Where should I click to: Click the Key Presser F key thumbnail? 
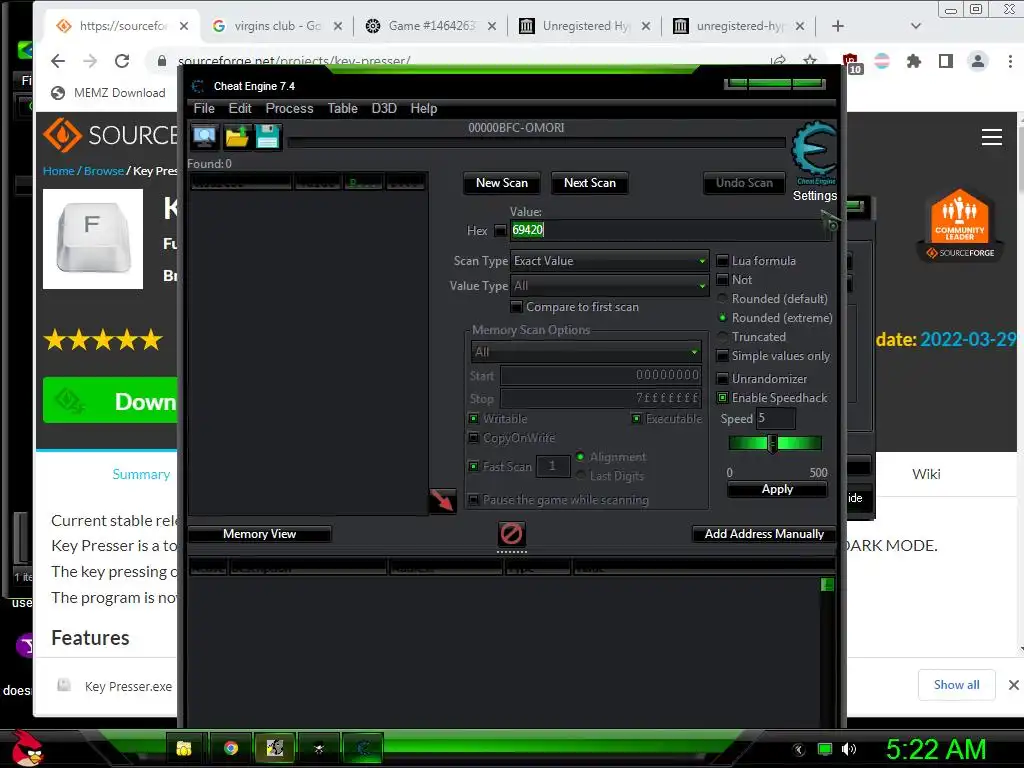coord(93,239)
